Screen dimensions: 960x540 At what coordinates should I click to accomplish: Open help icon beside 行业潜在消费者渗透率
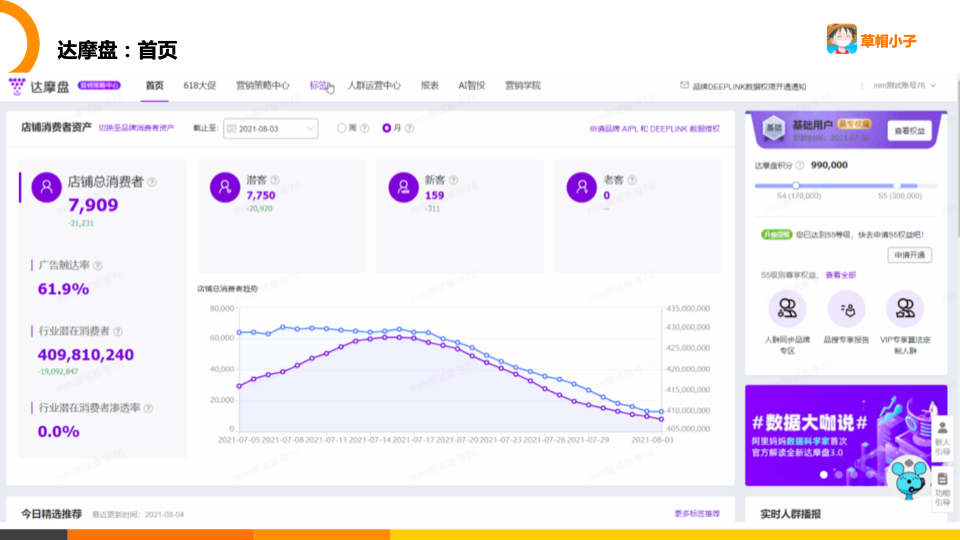(x=148, y=408)
